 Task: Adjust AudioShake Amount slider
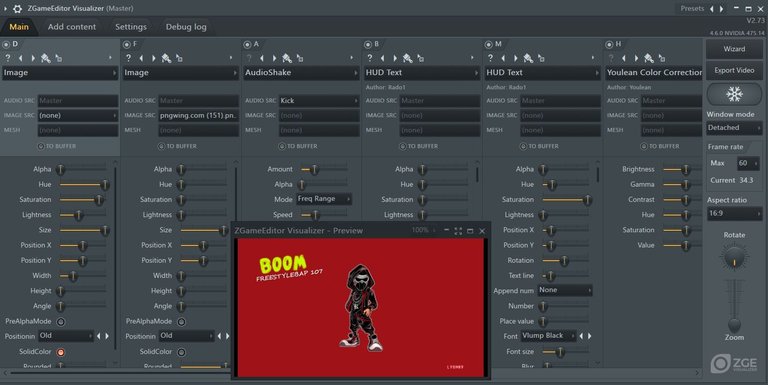tap(324, 169)
